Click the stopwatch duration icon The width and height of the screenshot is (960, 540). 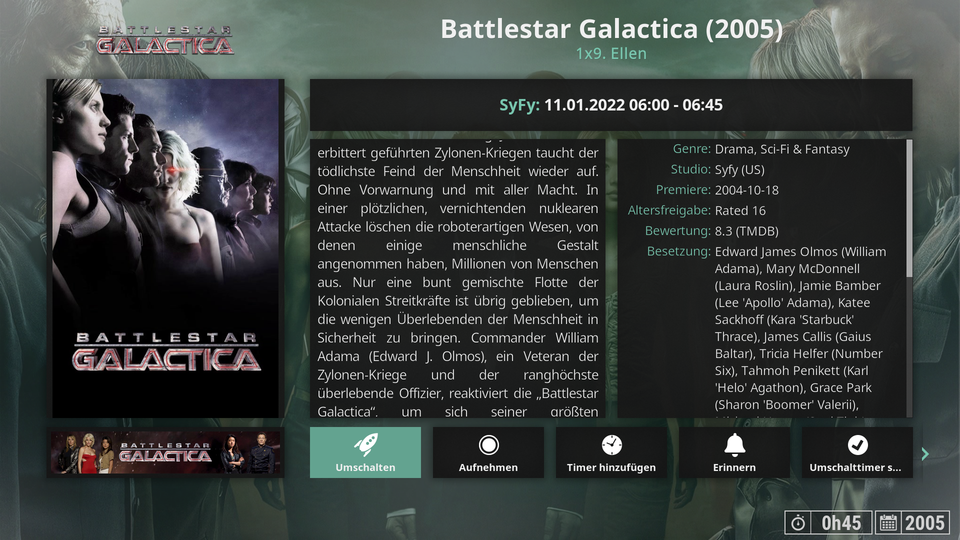(798, 523)
